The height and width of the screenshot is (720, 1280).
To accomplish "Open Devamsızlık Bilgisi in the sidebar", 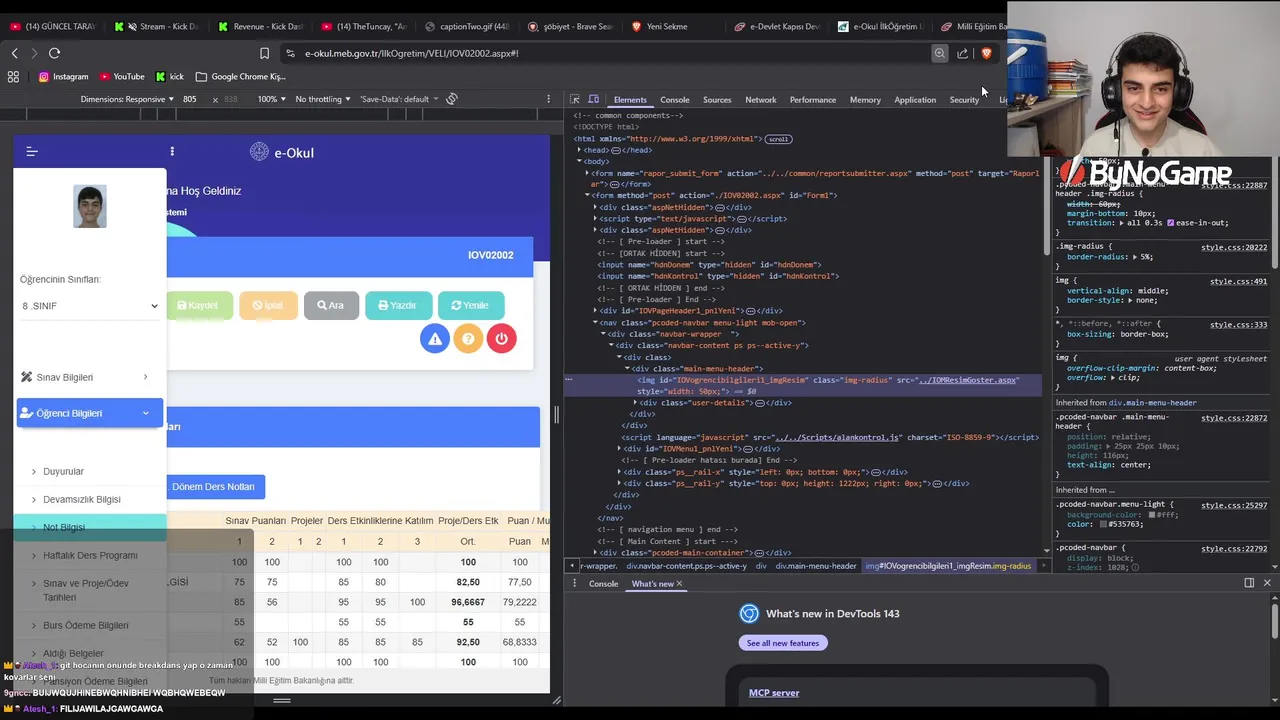I will 81,499.
